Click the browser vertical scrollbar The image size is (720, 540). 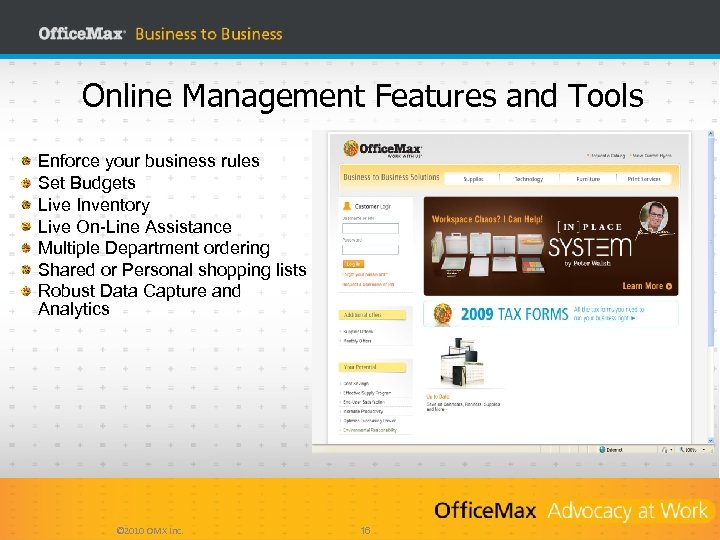pos(711,287)
